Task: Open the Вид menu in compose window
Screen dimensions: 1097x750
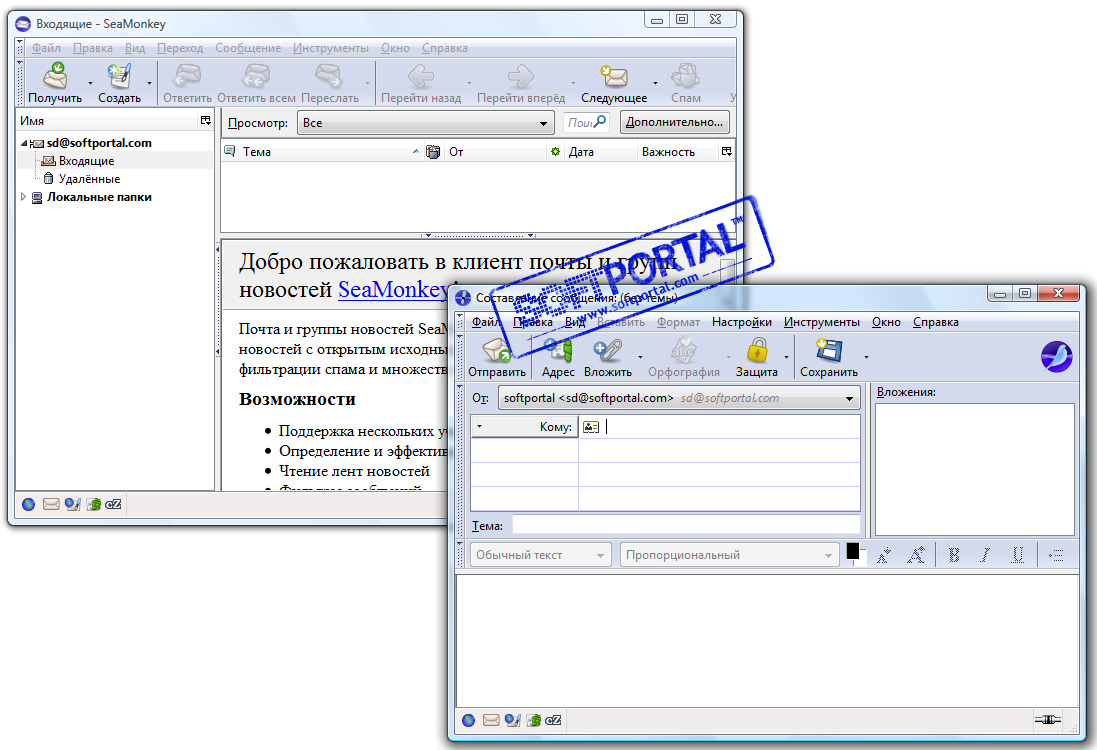Action: (x=575, y=322)
